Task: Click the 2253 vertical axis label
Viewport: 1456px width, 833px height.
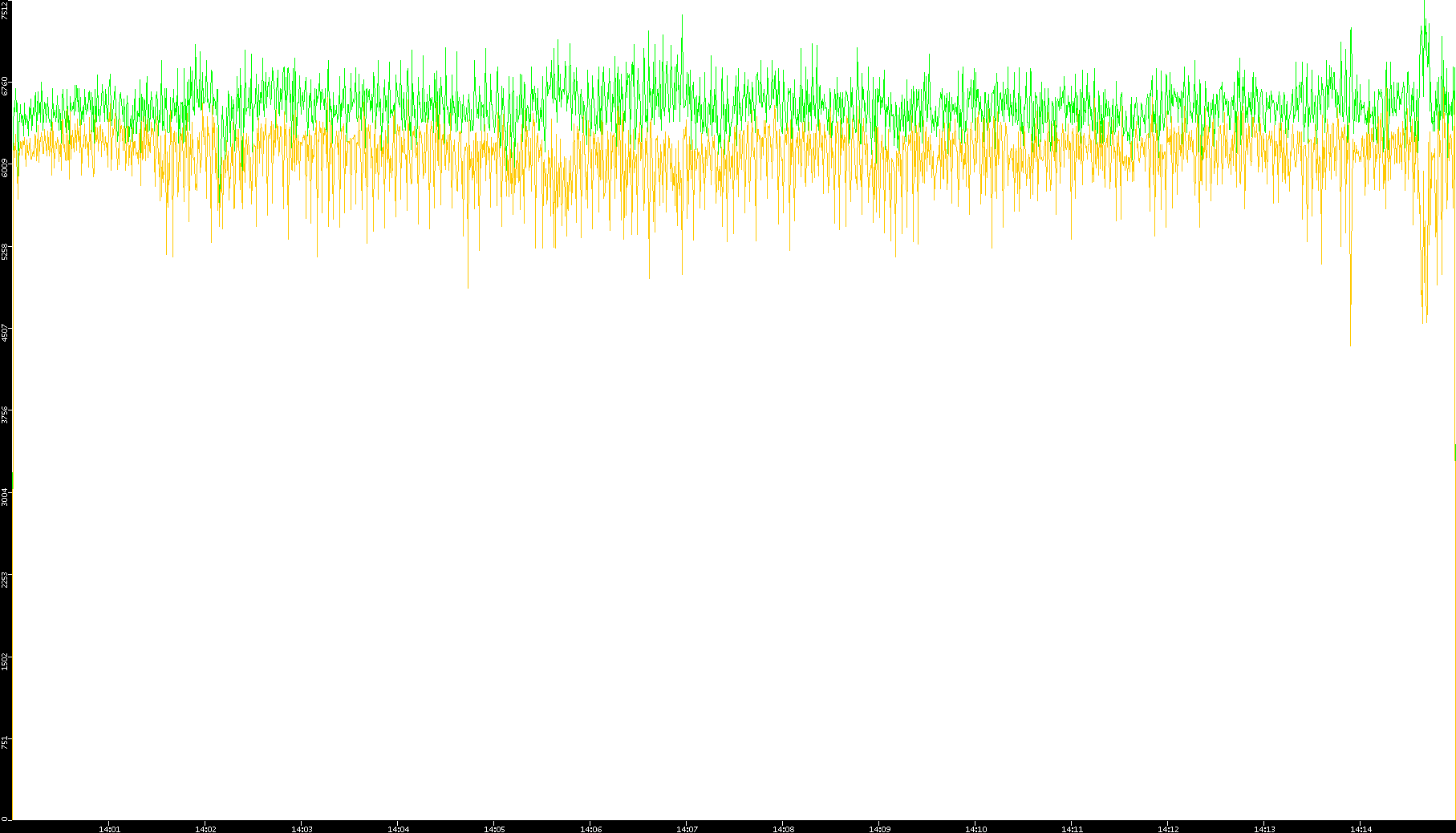Action: [x=5, y=579]
